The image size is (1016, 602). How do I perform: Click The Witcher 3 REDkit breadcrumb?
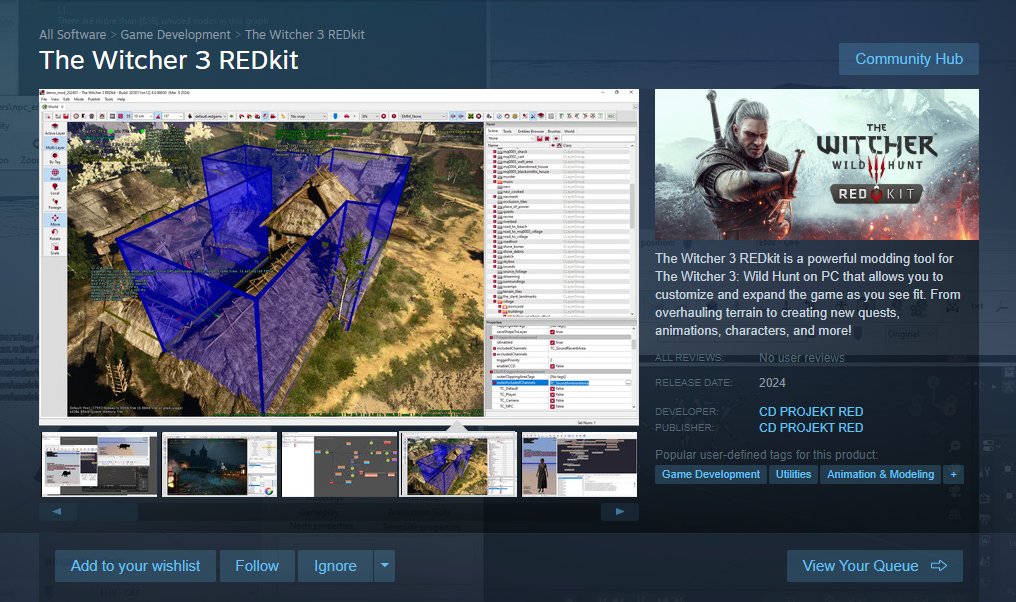click(305, 34)
